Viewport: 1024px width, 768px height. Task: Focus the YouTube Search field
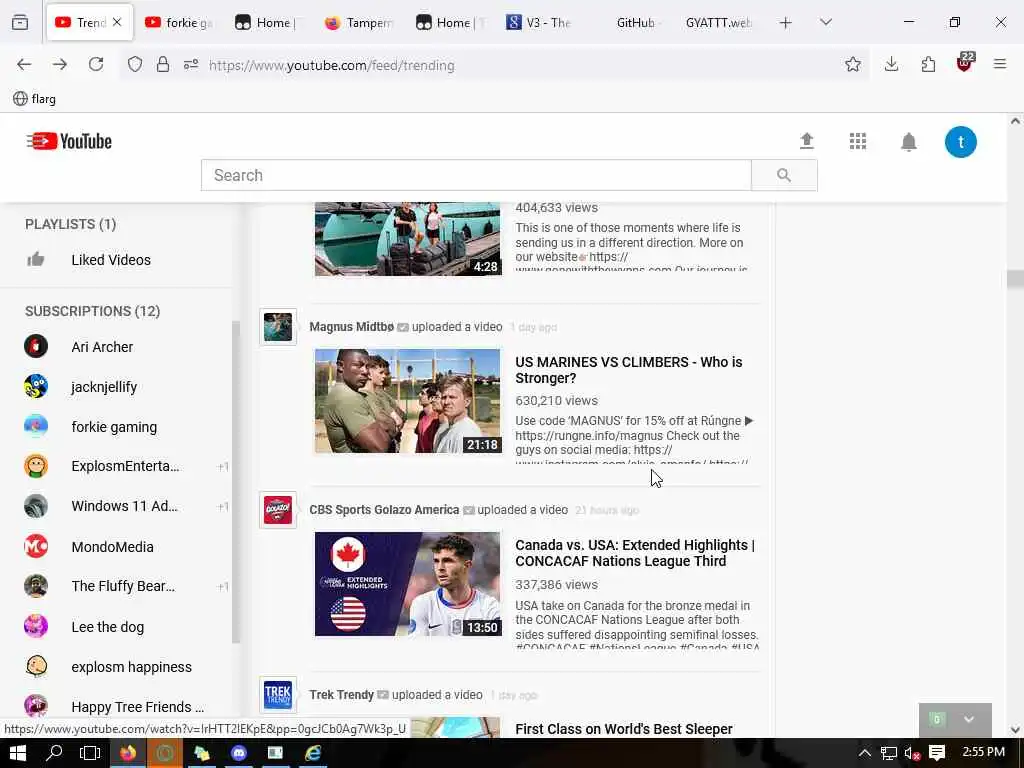(x=476, y=175)
